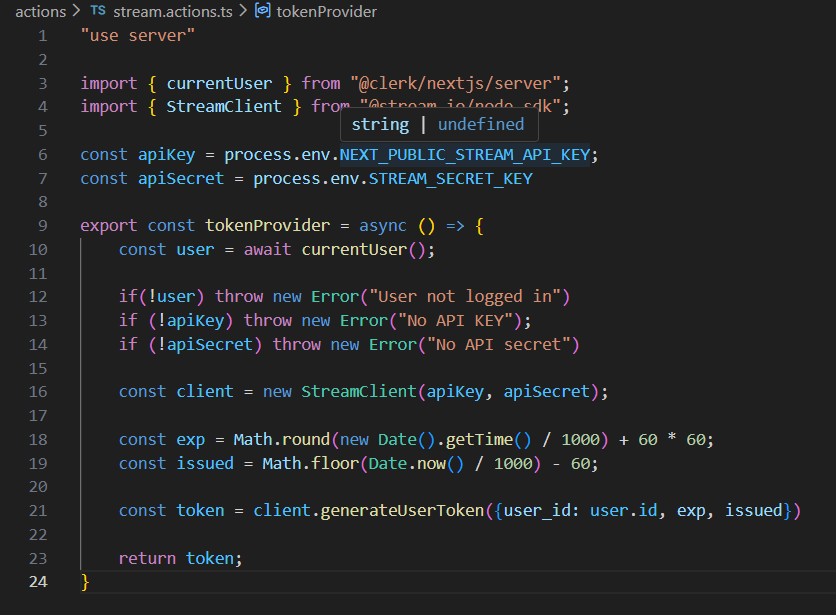Place cursor on "return token" statement
Screen dimensions: 836x615
[x=180, y=558]
